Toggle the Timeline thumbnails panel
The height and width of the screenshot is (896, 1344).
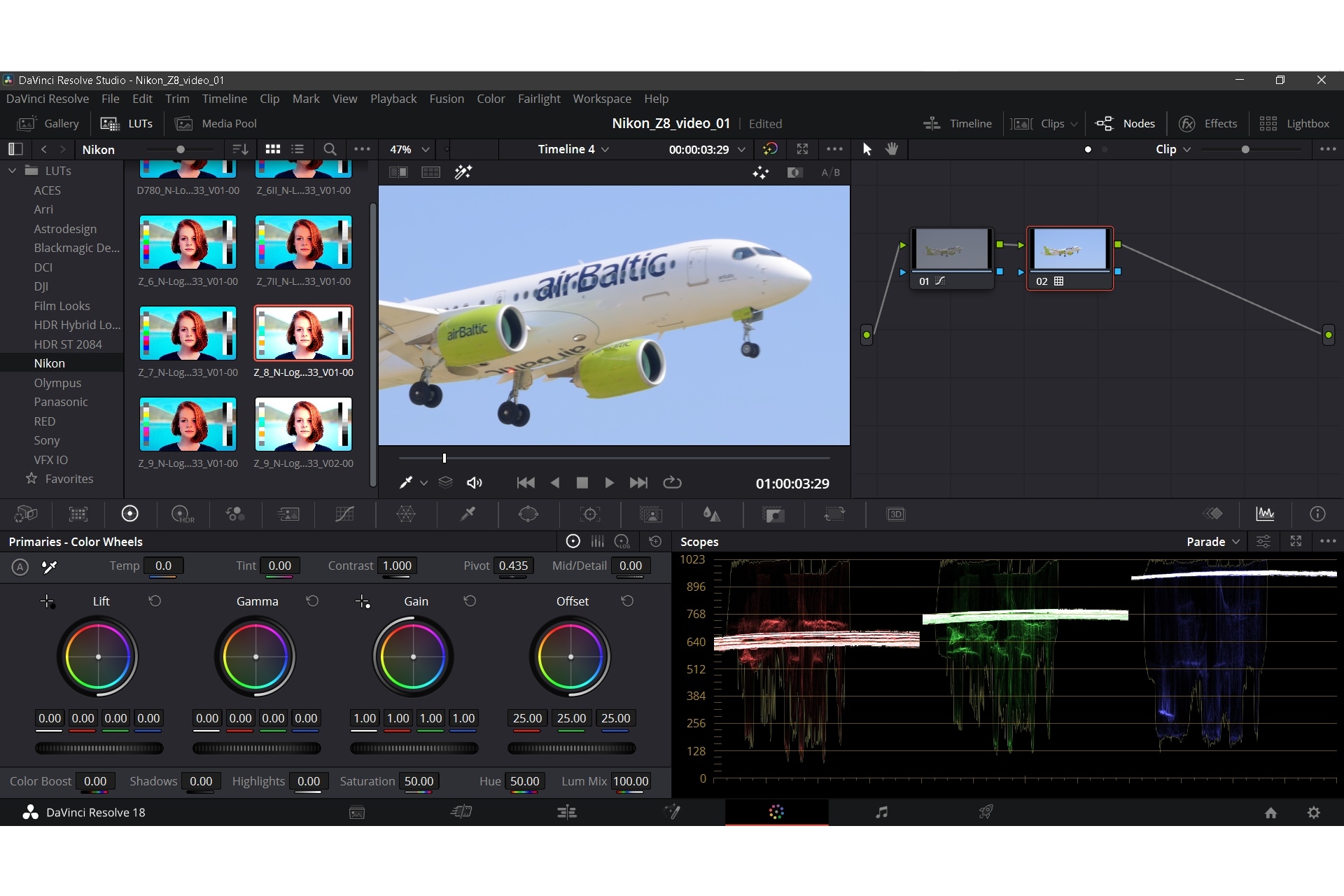pyautogui.click(x=958, y=124)
